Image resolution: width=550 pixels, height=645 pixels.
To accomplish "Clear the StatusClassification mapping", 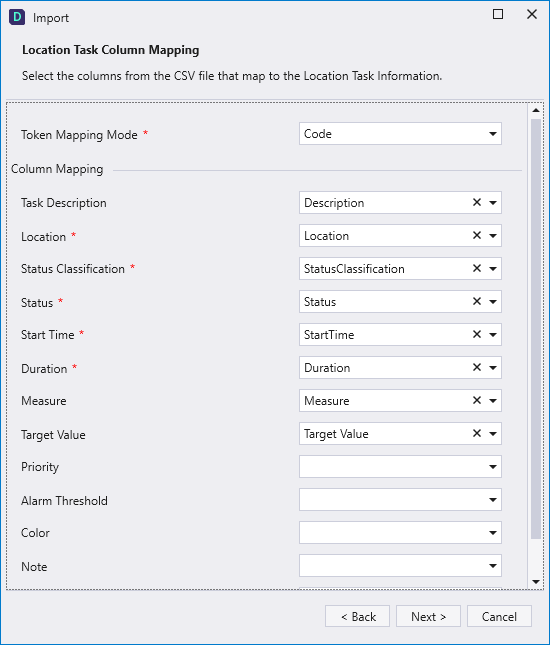I will 477,268.
